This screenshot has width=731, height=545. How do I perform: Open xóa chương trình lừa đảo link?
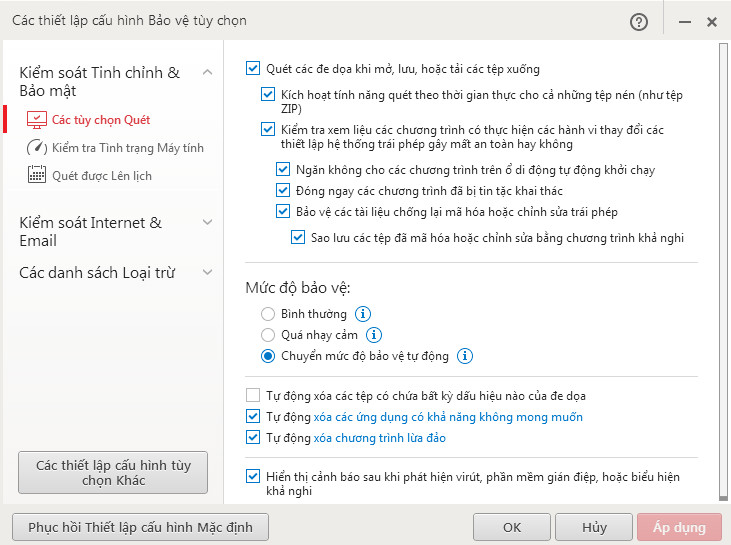pyautogui.click(x=379, y=438)
